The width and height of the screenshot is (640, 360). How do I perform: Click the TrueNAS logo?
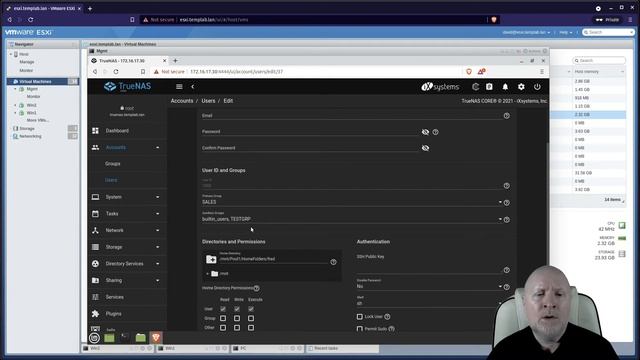pos(127,87)
